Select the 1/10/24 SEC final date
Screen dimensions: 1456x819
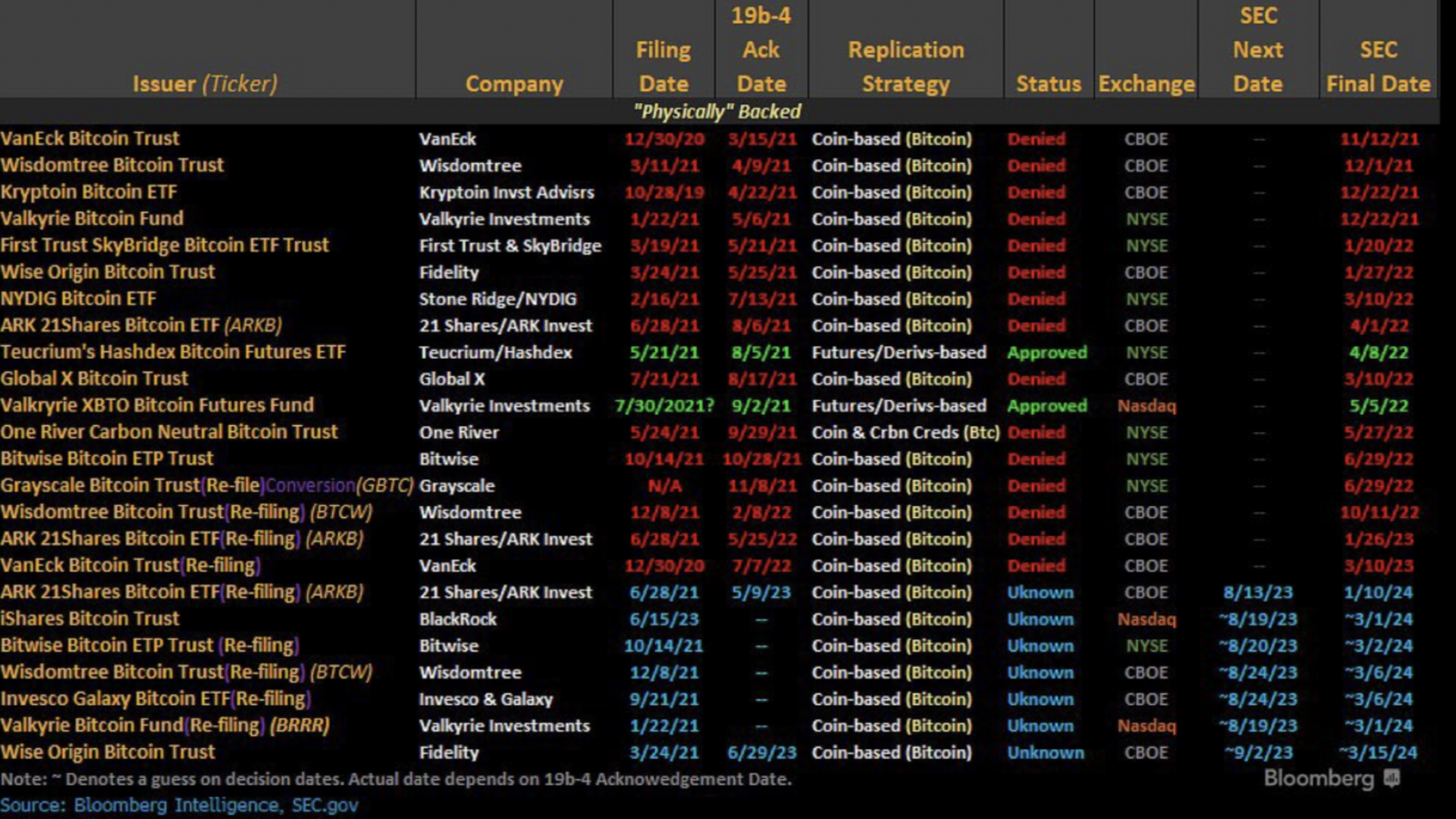[1379, 592]
